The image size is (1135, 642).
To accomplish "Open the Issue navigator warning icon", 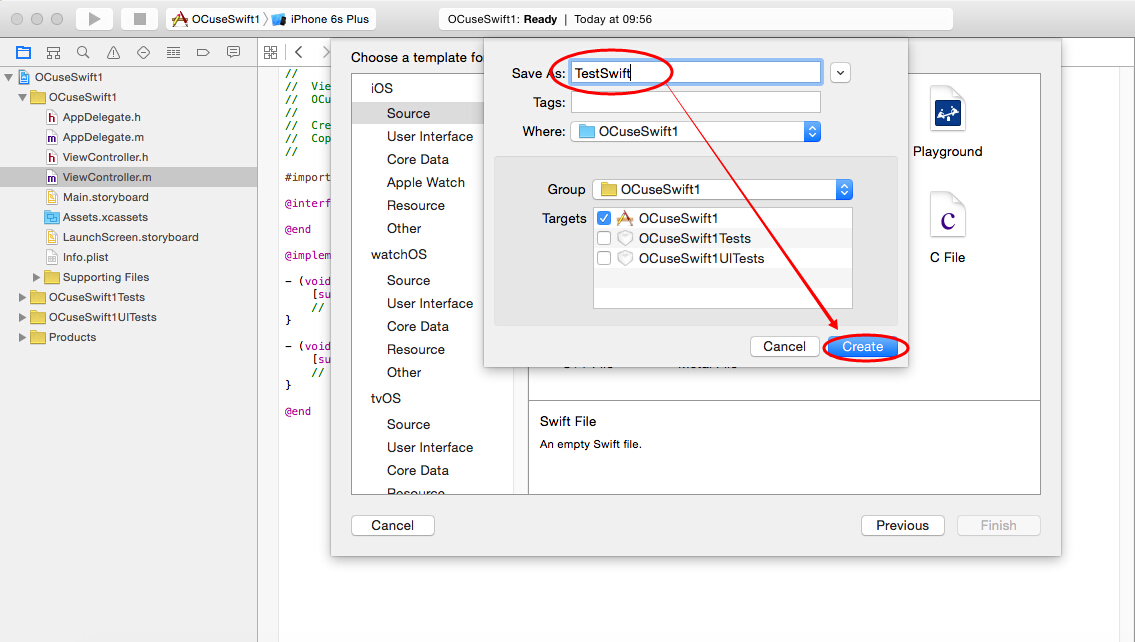I will [113, 52].
